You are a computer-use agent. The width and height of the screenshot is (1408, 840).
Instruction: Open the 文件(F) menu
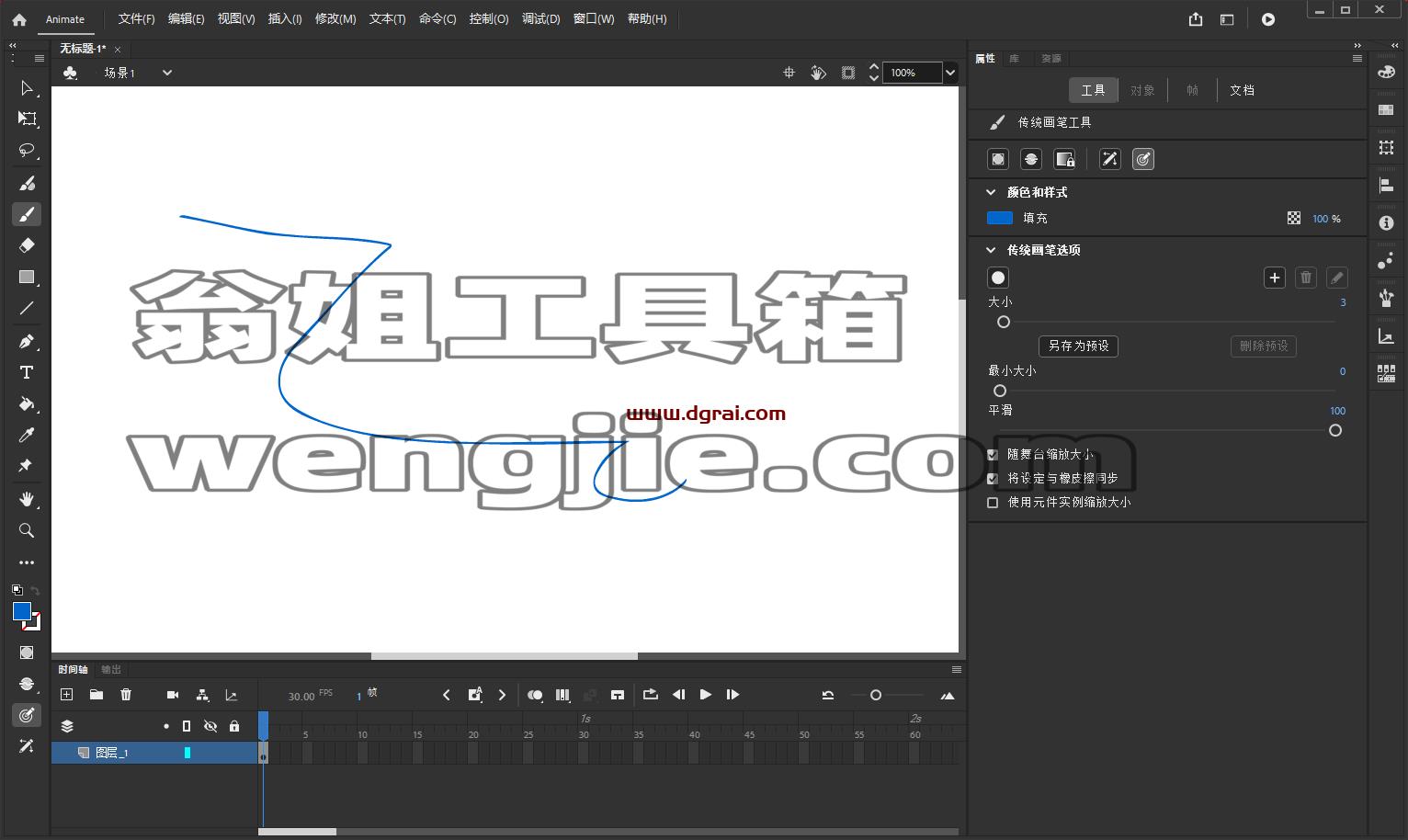[x=137, y=19]
